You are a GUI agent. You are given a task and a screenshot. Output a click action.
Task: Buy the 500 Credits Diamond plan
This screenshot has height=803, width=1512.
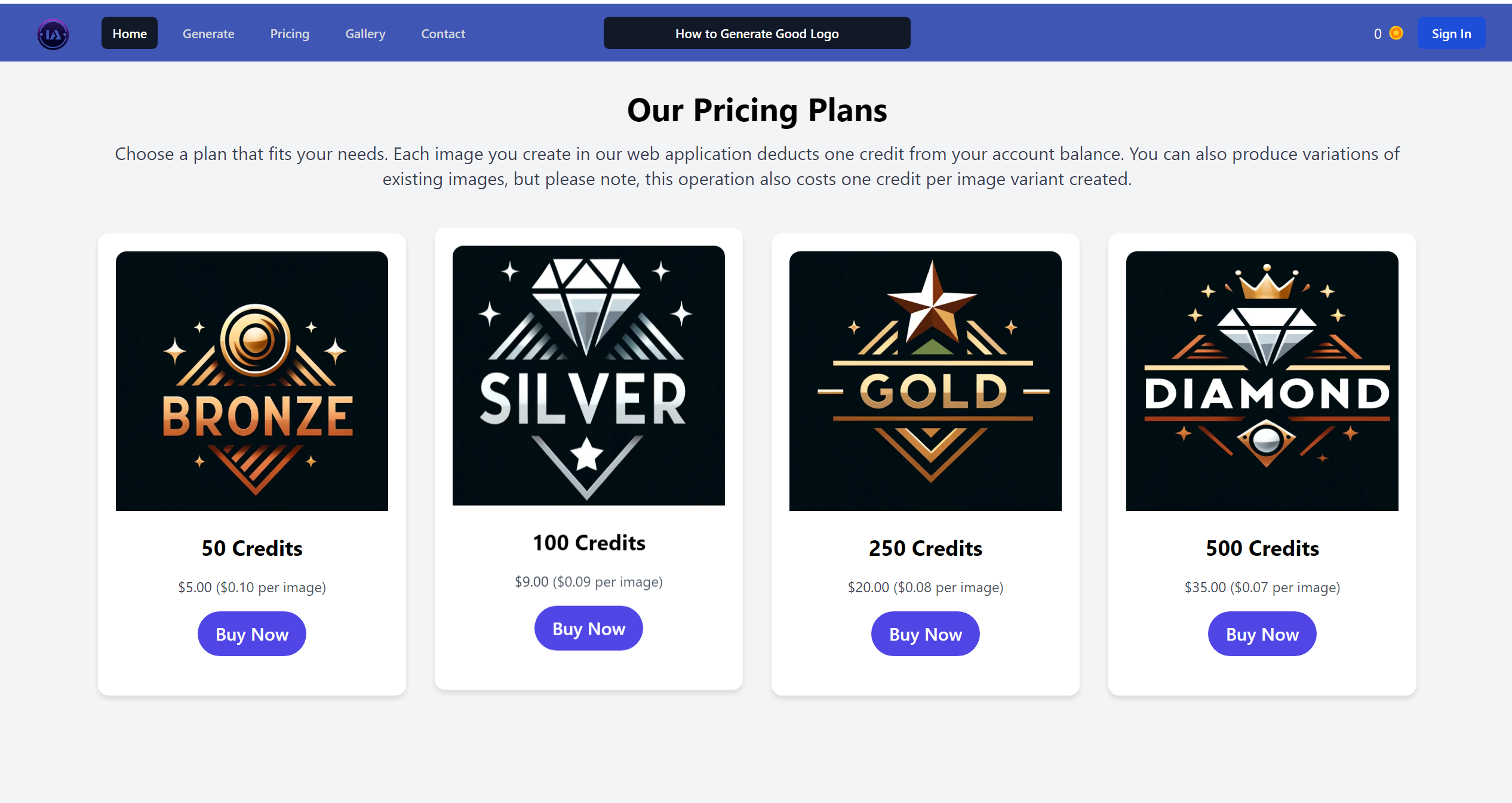tap(1262, 634)
